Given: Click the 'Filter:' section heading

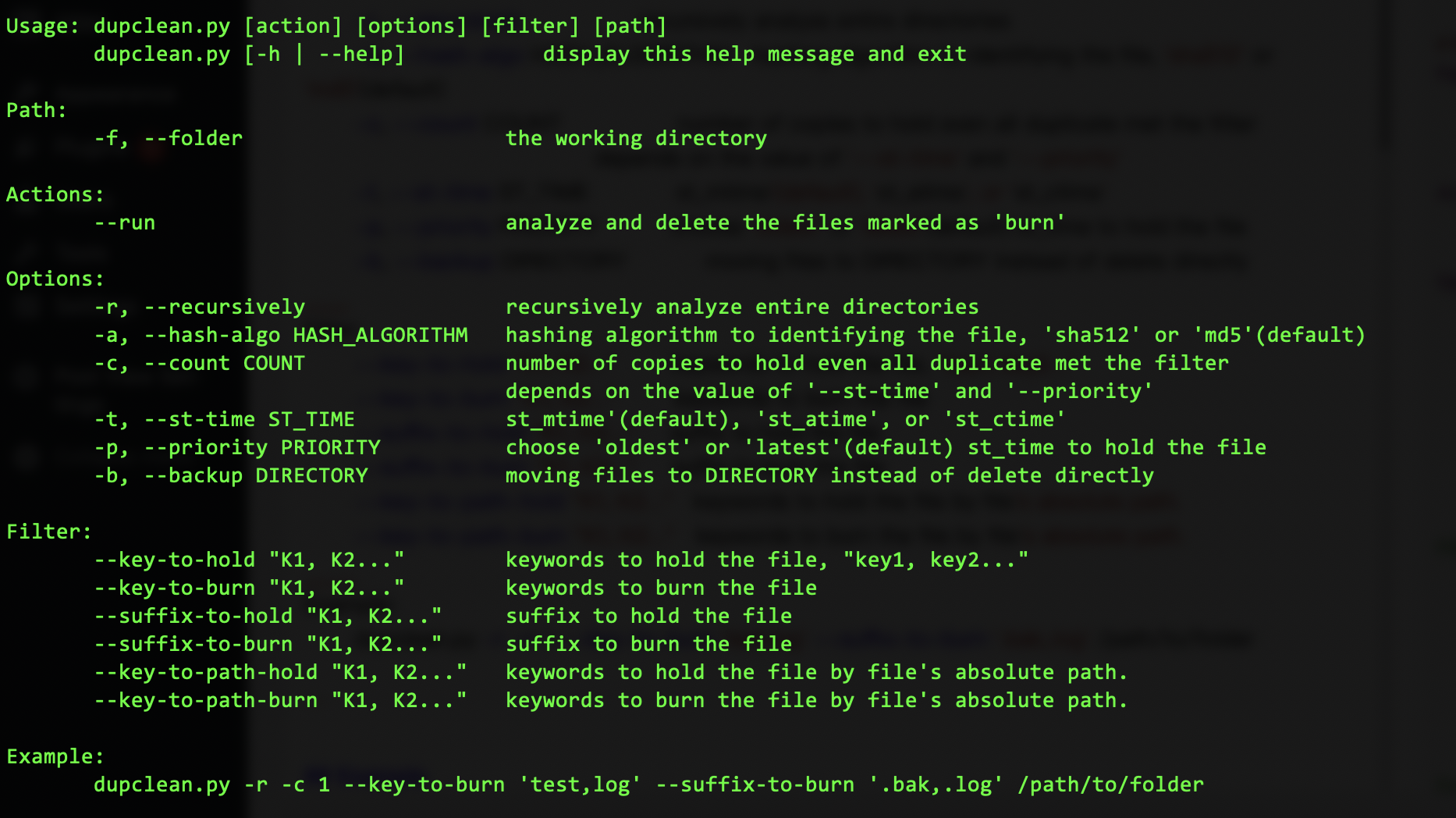Looking at the screenshot, I should click(x=48, y=532).
